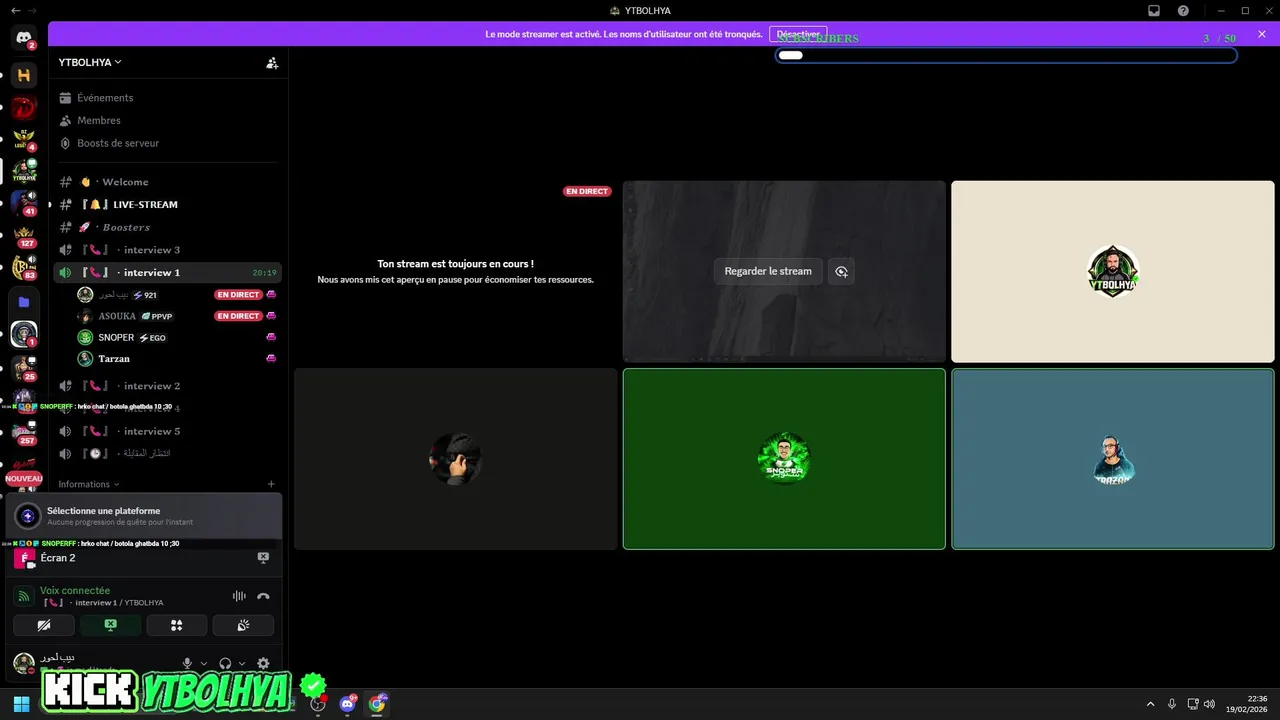
Task: Select the YTBOLHYA video tile
Action: tap(1112, 271)
